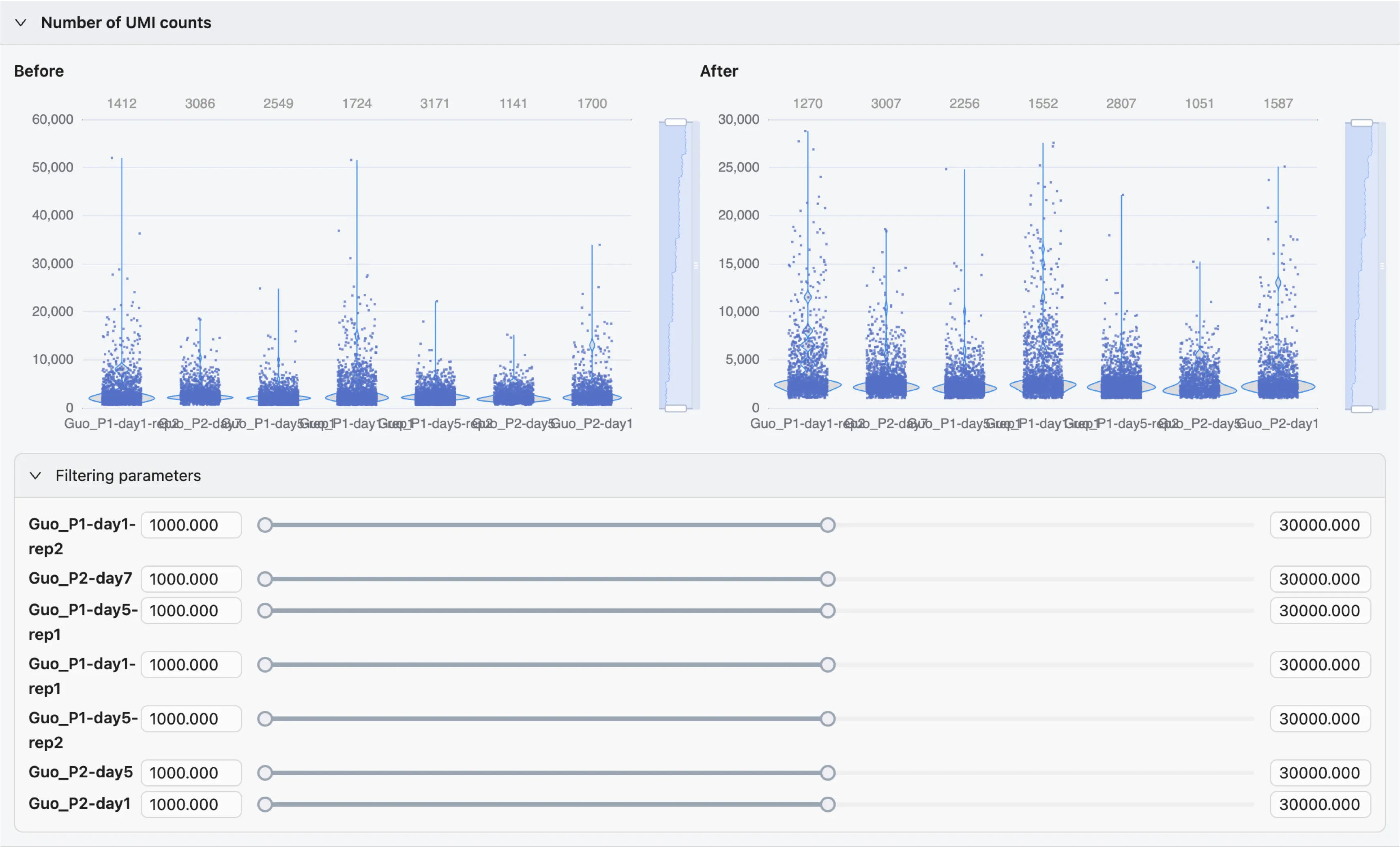Click top handle of Before chart zoom bar
Image resolution: width=1400 pixels, height=847 pixels.
(676, 122)
